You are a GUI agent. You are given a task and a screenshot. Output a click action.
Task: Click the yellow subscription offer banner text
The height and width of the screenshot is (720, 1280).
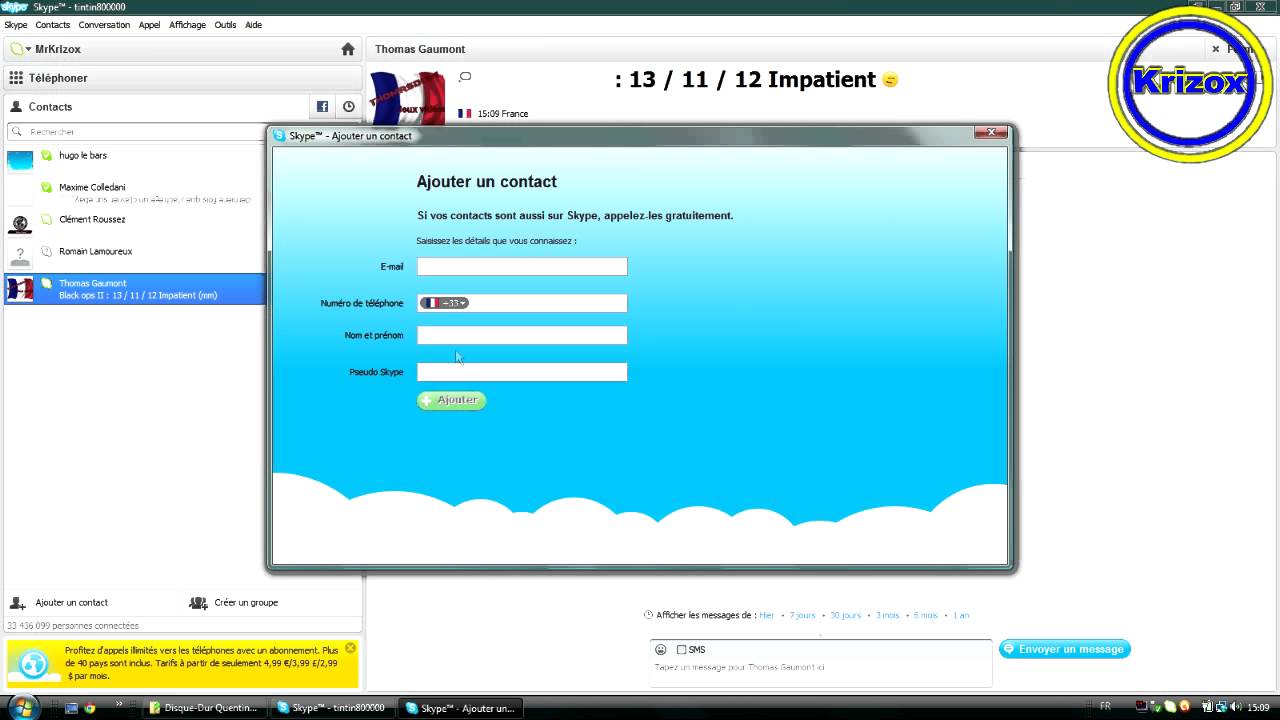pyautogui.click(x=202, y=663)
